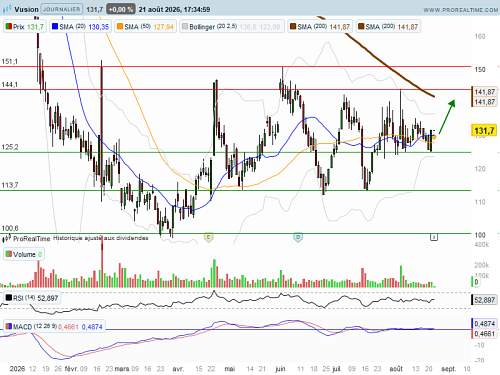Click the ProRealTime chart icon beside Vusion
The width and height of the screenshot is (500, 375).
[x=7, y=9]
